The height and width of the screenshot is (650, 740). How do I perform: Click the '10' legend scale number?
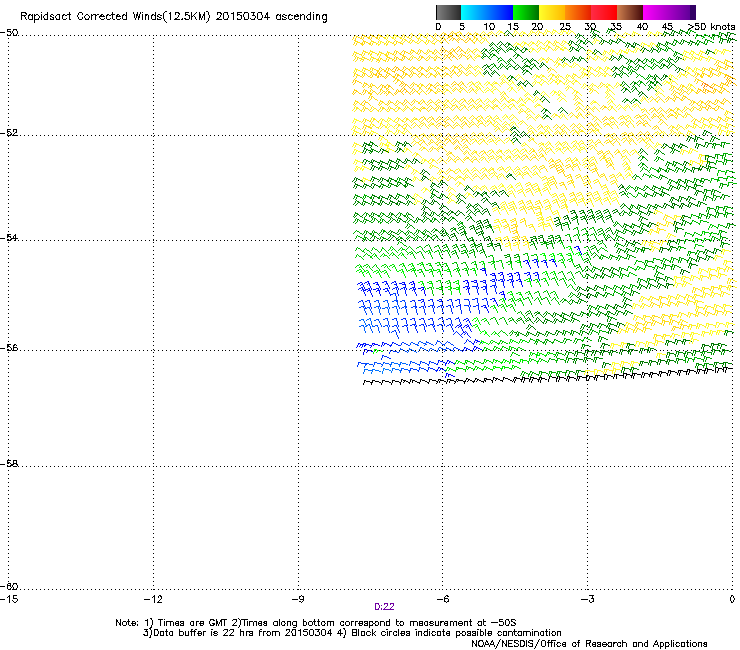[x=489, y=27]
